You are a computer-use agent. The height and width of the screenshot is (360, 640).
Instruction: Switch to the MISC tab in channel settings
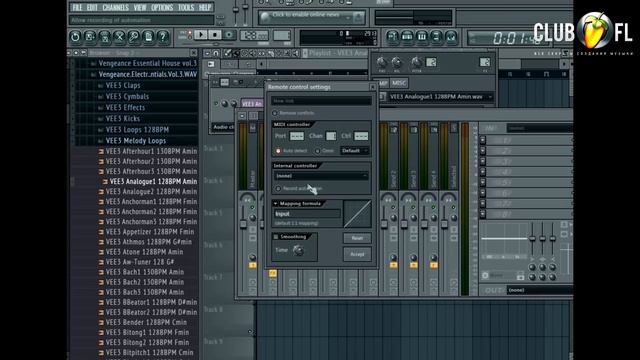tap(399, 83)
